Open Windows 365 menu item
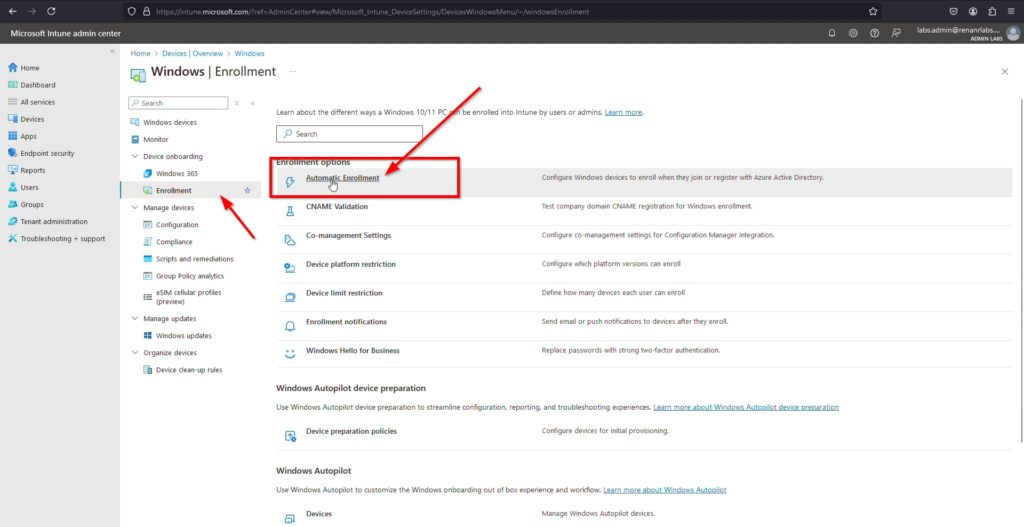The width and height of the screenshot is (1024, 527). point(176,174)
